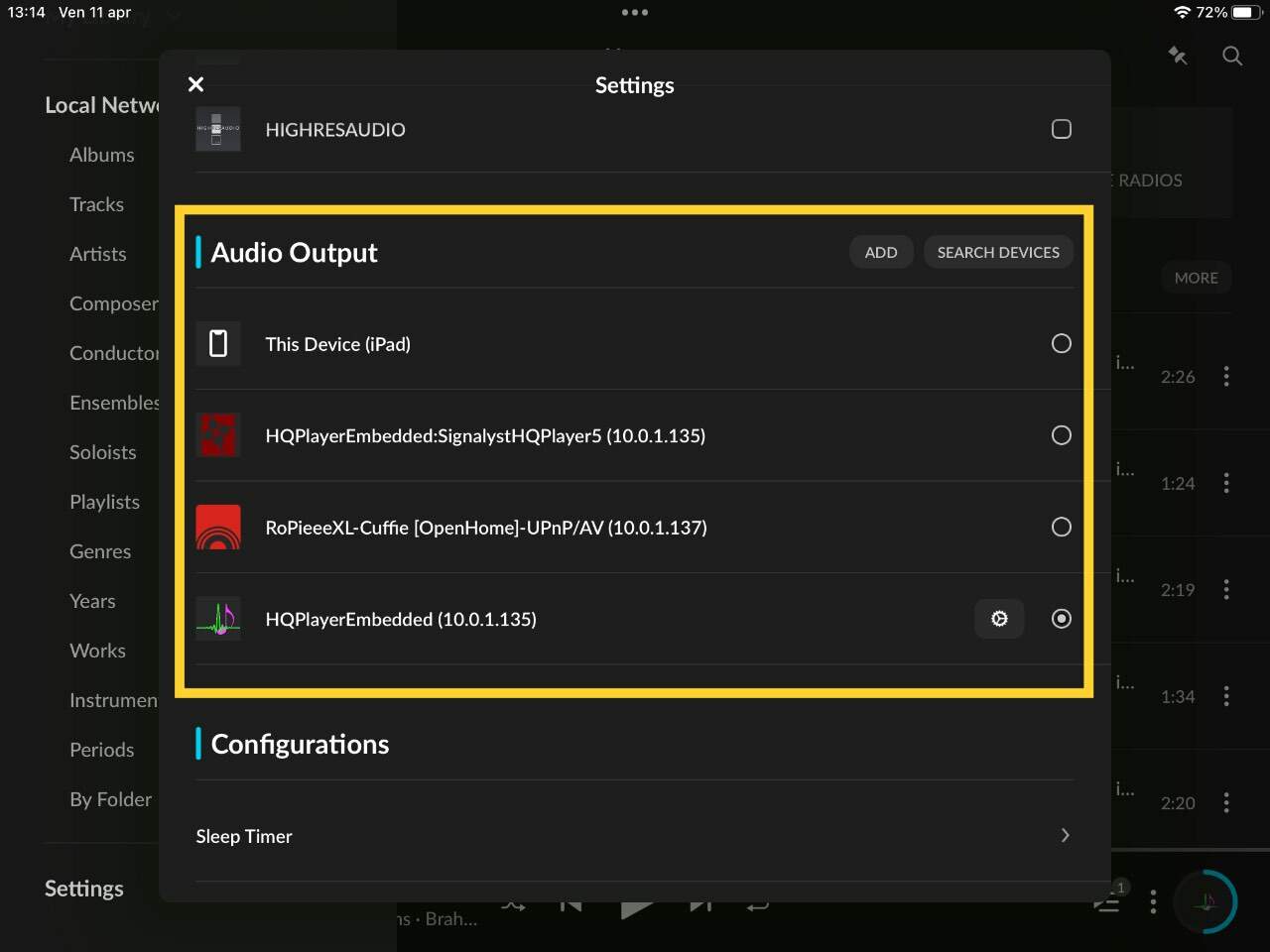
Task: Open Periods in the sidebar
Action: (101, 750)
